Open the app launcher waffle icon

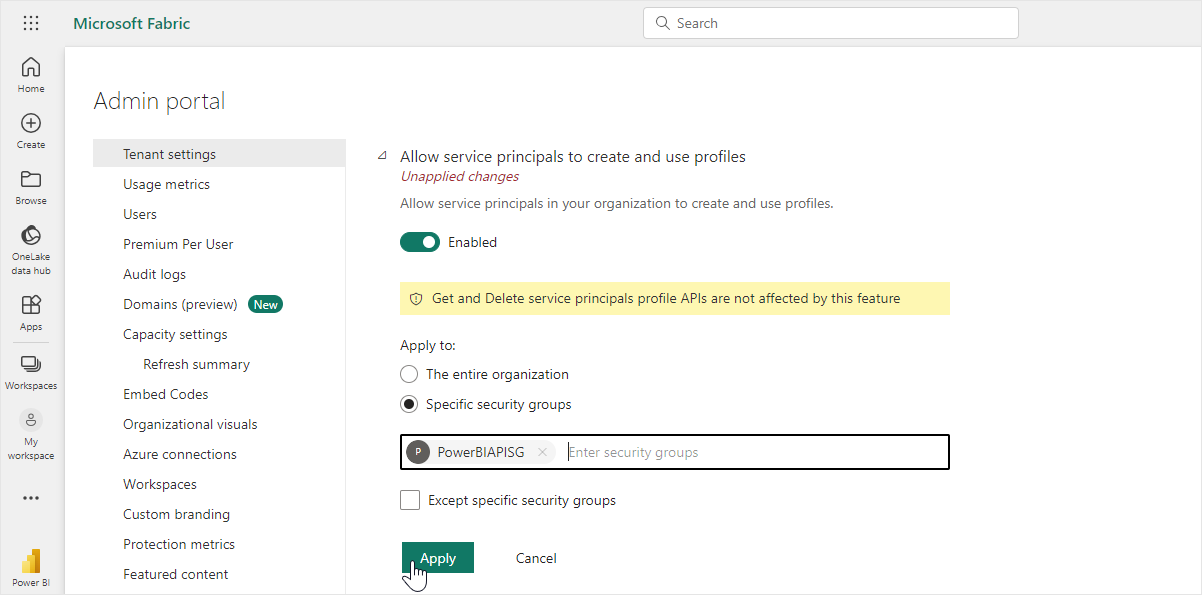pos(31,23)
